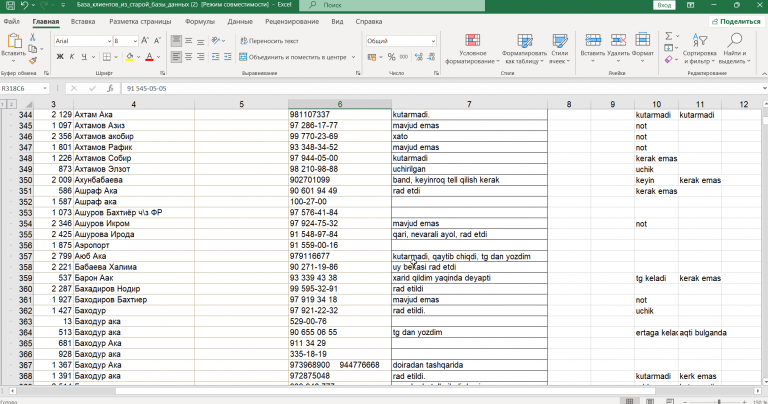Click Clear eraser icon
This screenshot has width=768, height=404.
pyautogui.click(x=669, y=60)
